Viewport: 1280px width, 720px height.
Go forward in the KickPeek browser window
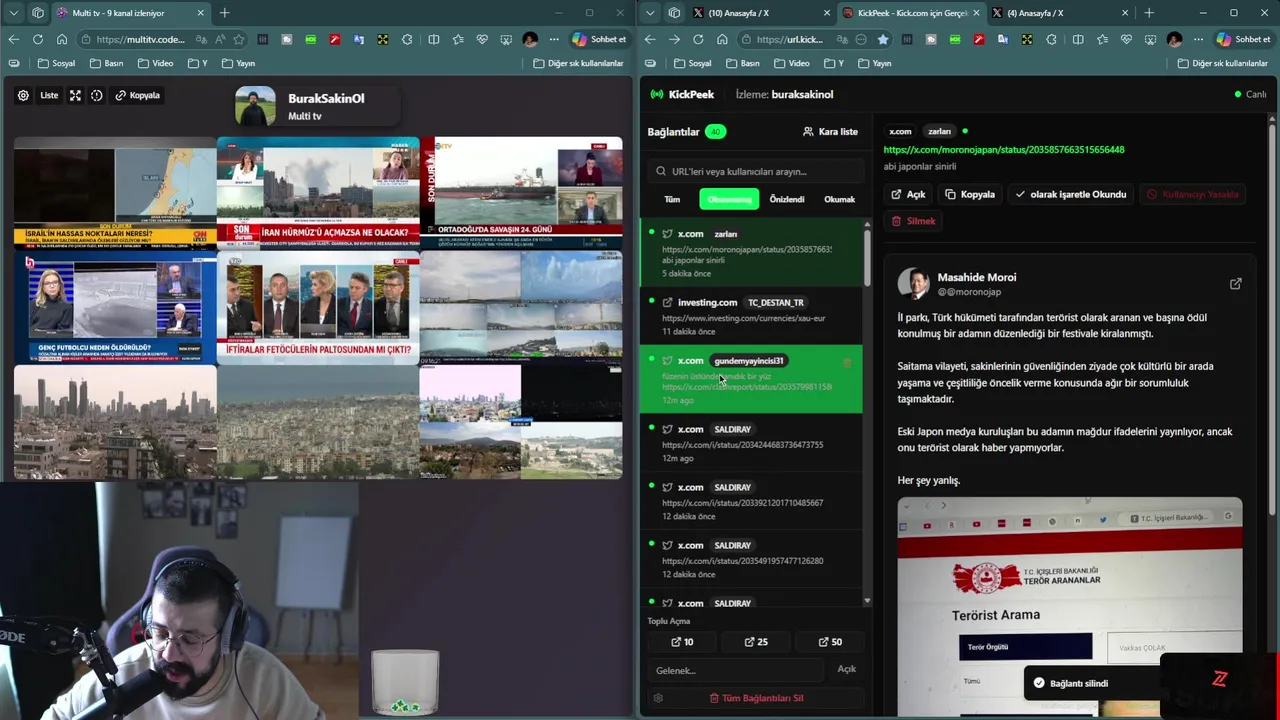[674, 39]
